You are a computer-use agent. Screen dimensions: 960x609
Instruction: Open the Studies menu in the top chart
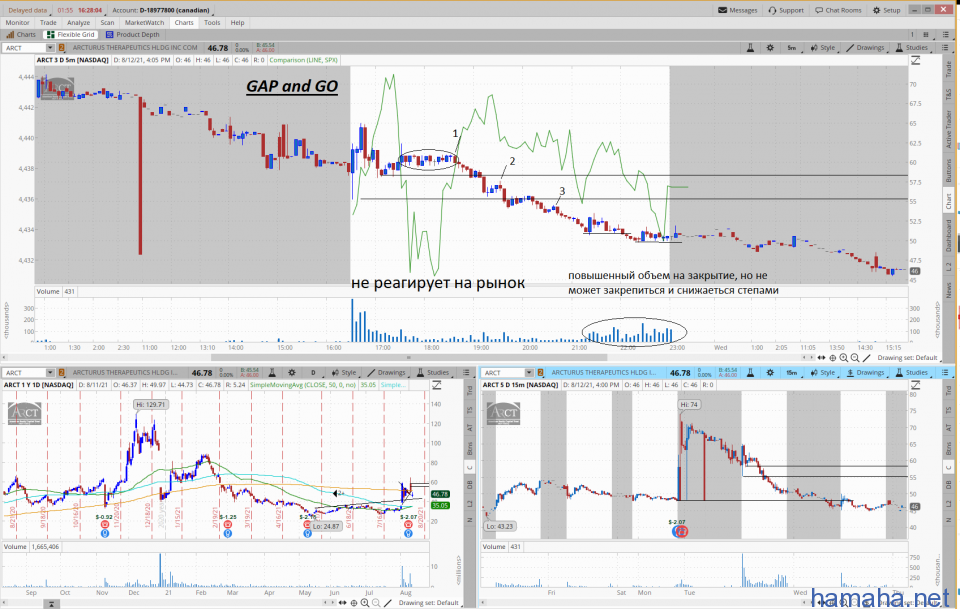tap(912, 48)
